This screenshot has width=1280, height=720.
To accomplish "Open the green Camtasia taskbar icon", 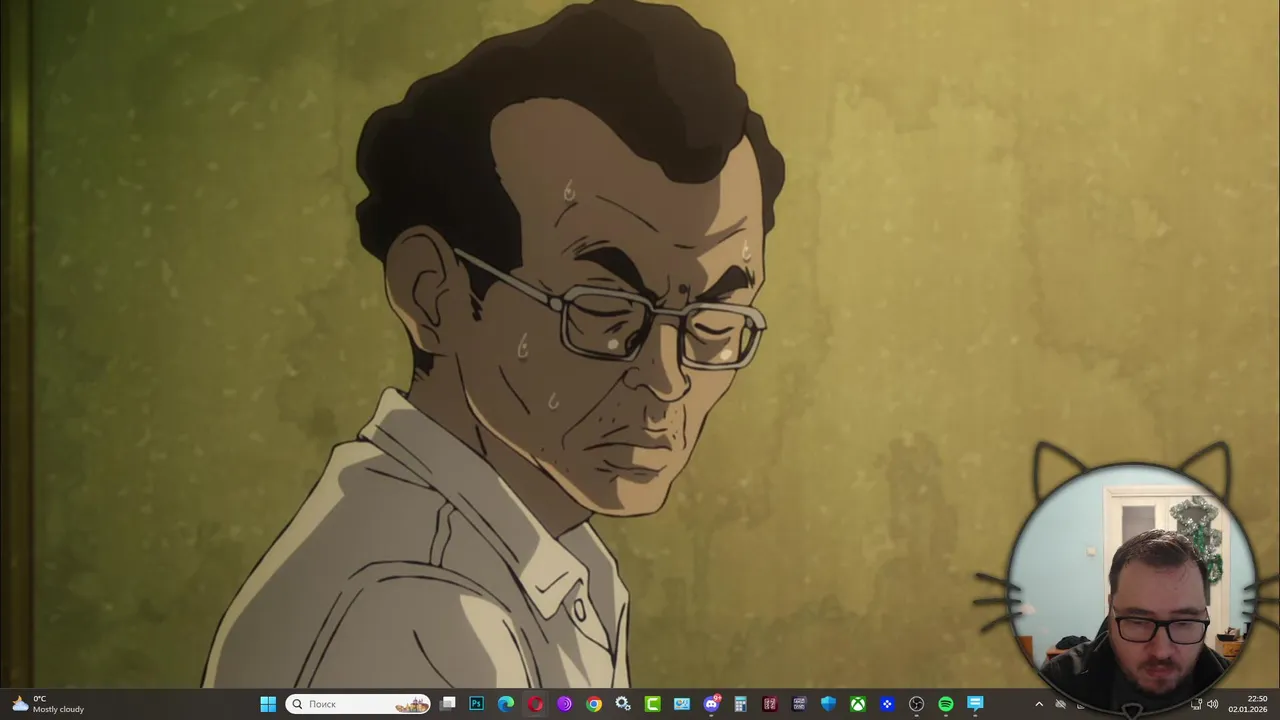I will click(652, 704).
